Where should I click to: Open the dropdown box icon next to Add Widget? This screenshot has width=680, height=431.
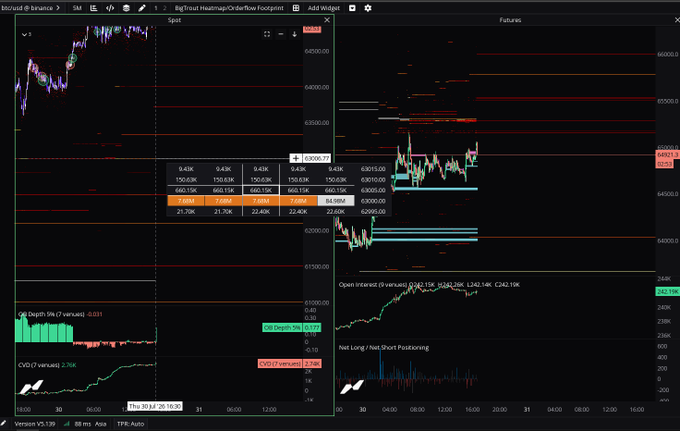click(x=352, y=8)
